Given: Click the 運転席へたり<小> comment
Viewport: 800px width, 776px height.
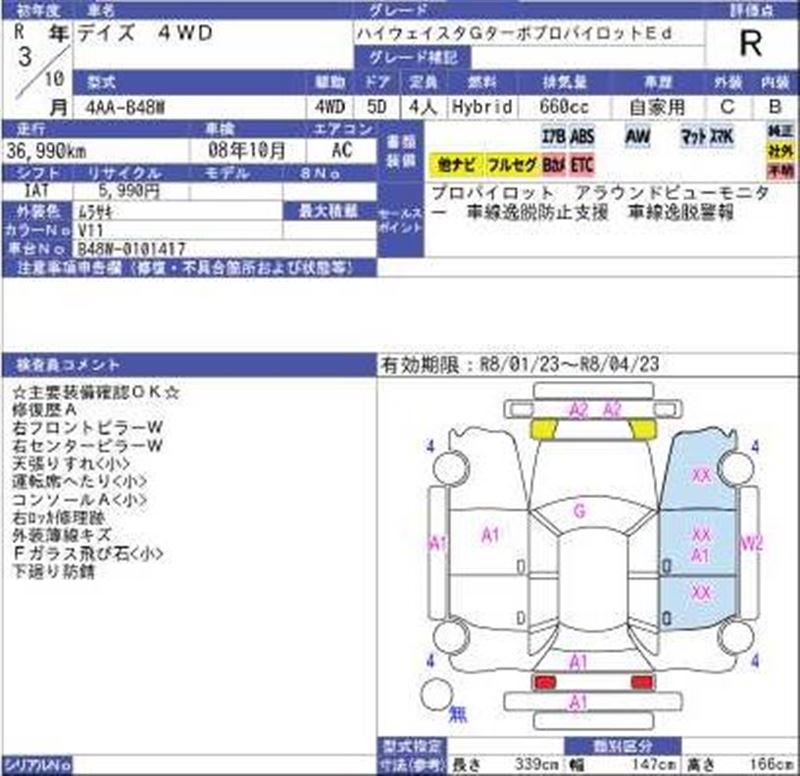Looking at the screenshot, I should pyautogui.click(x=79, y=481).
